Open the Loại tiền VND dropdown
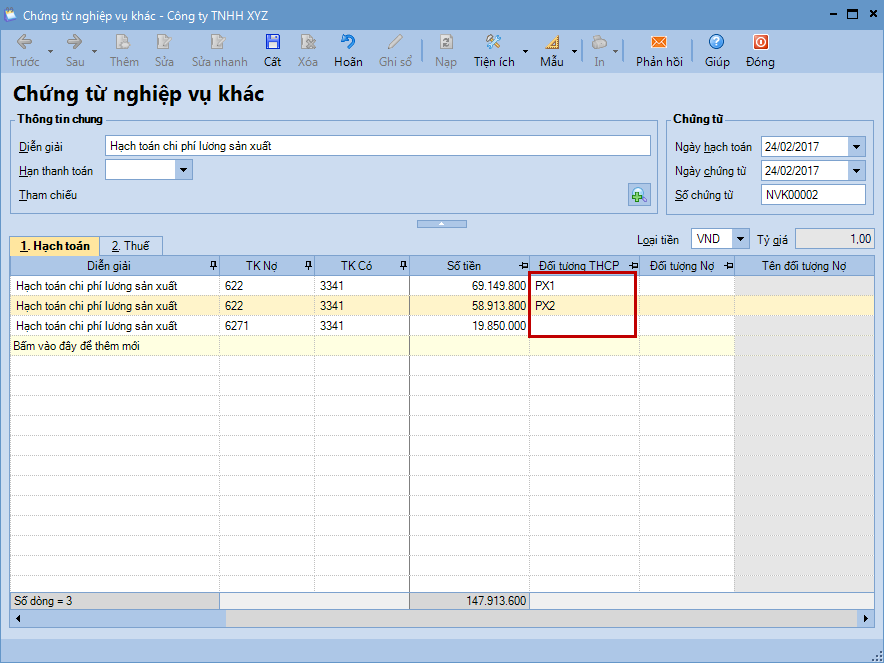 (740, 239)
